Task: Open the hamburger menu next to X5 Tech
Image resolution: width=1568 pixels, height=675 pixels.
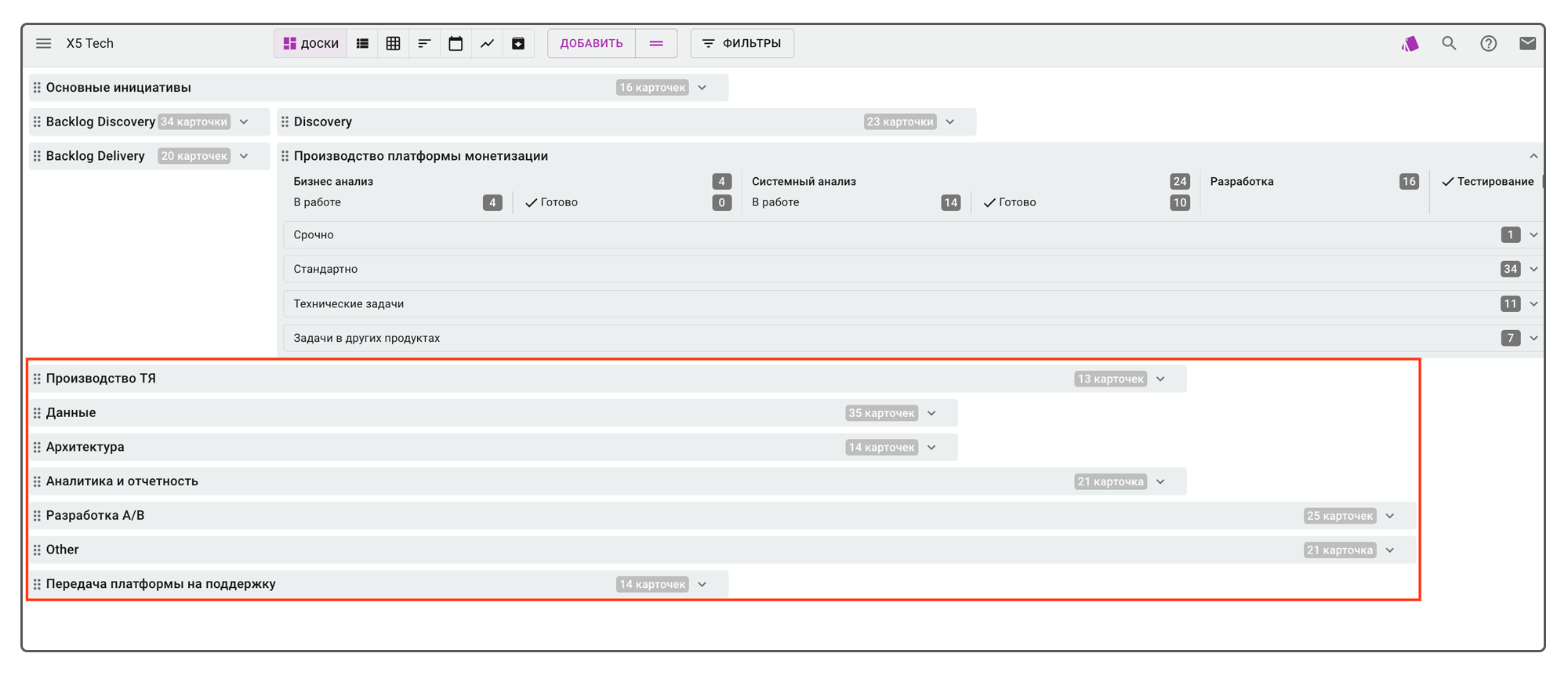Action: coord(43,44)
